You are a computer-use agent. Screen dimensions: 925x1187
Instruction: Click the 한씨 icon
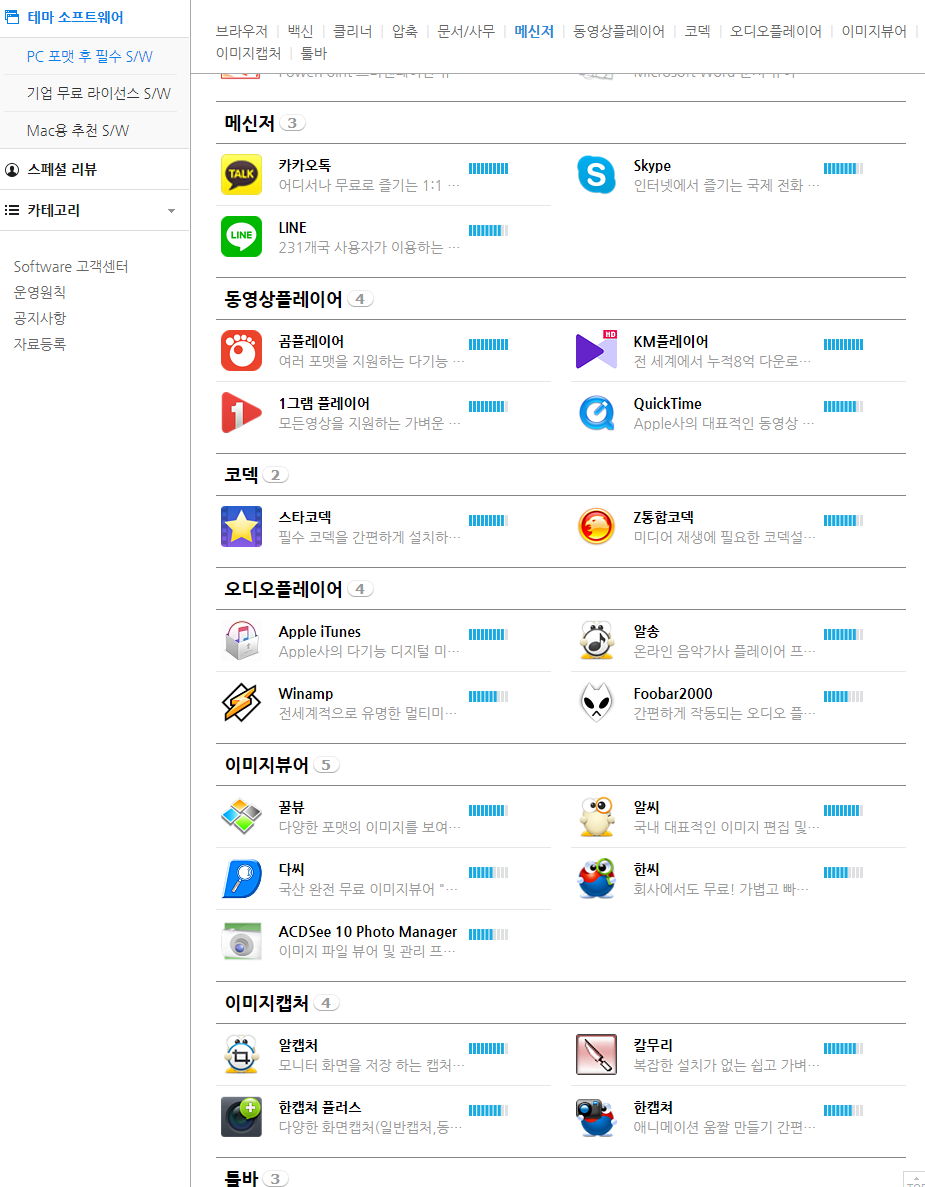pyautogui.click(x=596, y=878)
